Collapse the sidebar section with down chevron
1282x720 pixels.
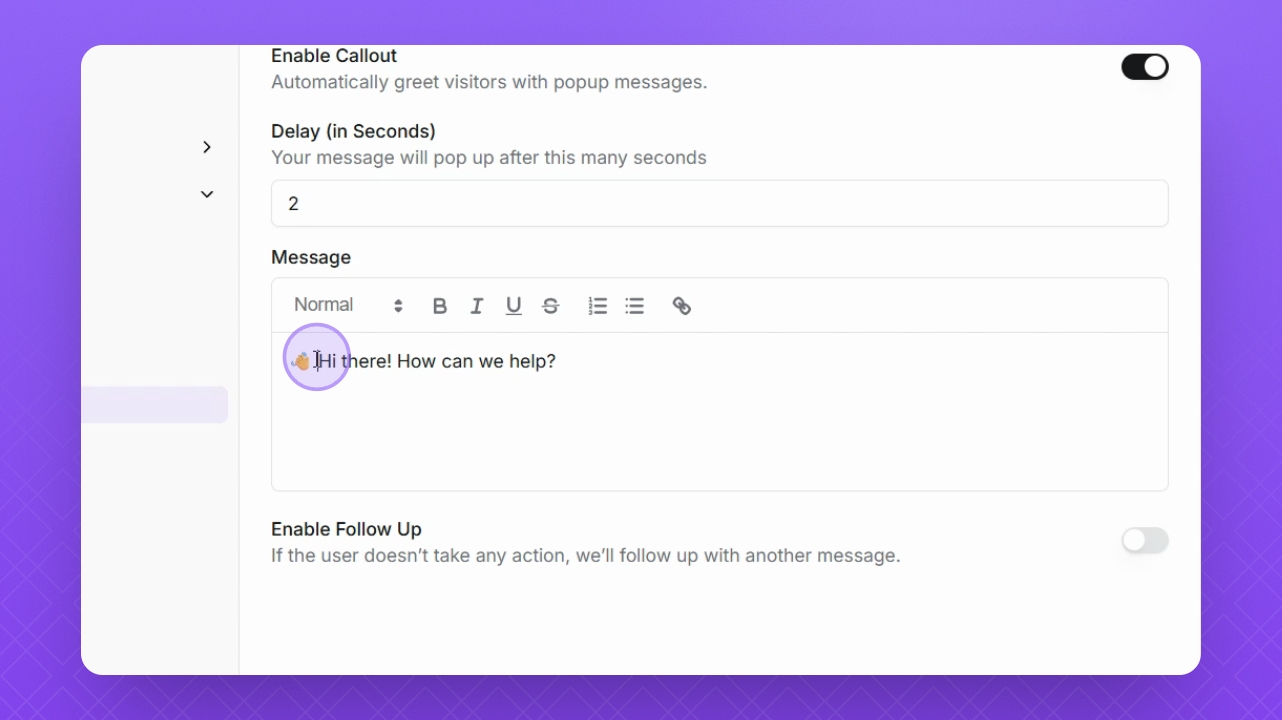[x=207, y=194]
